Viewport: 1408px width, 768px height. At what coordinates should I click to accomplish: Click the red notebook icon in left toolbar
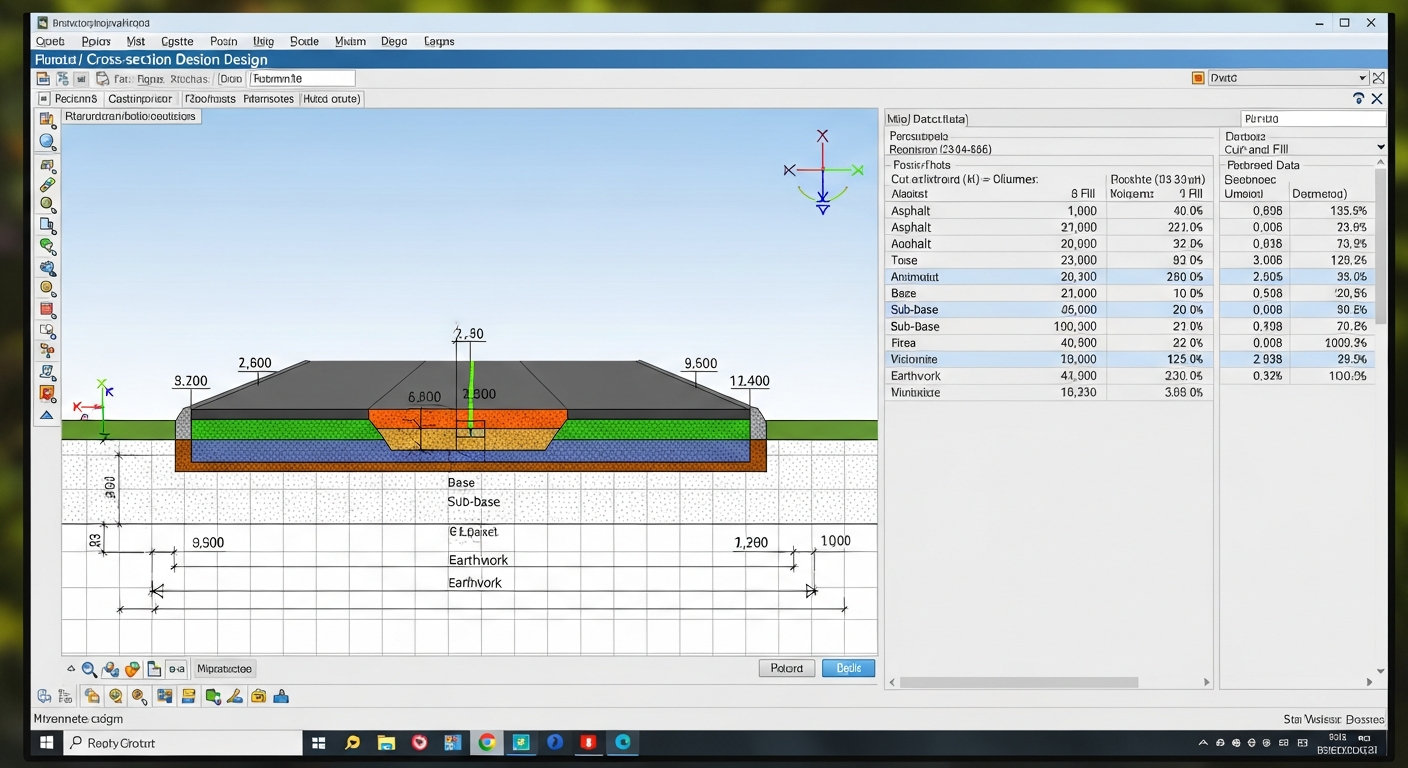pos(47,309)
